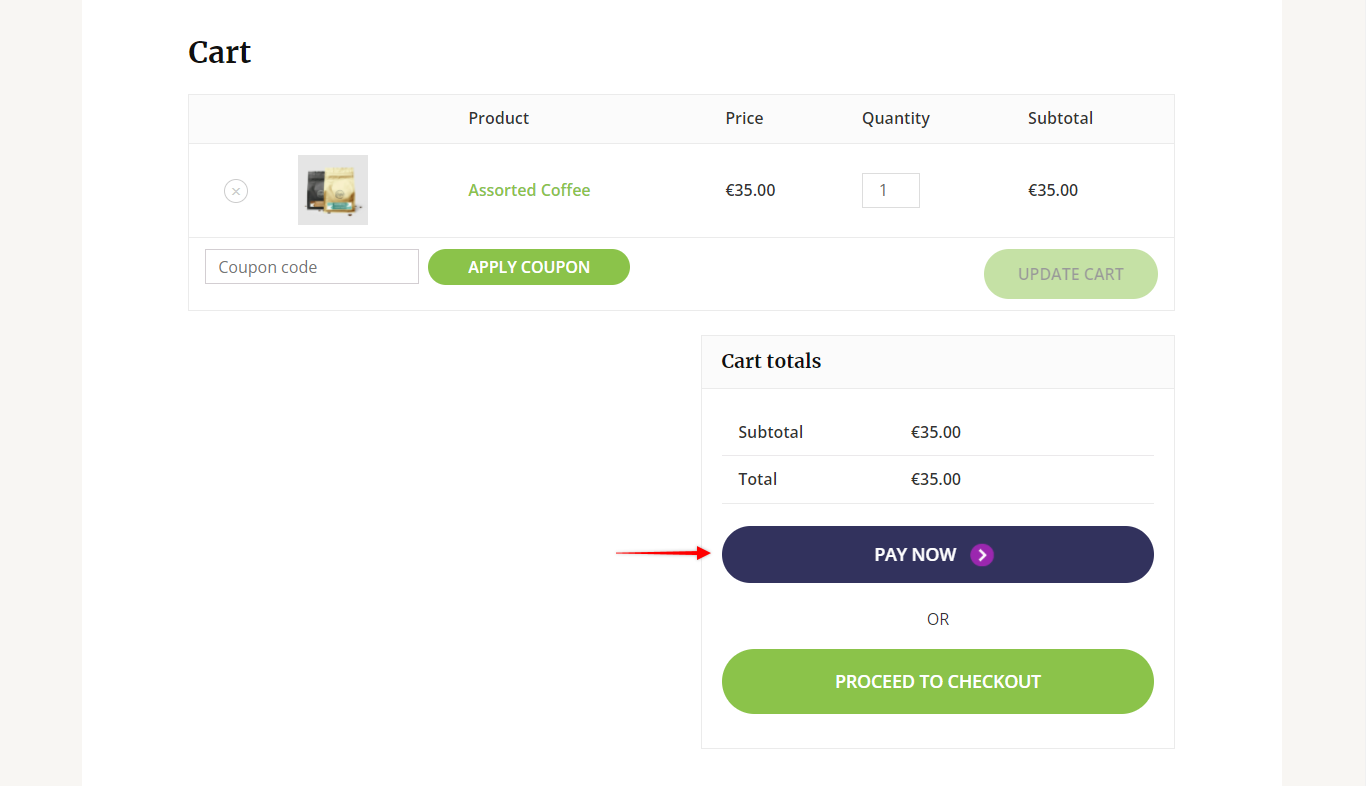
Task: Click the Price column header
Action: click(744, 118)
